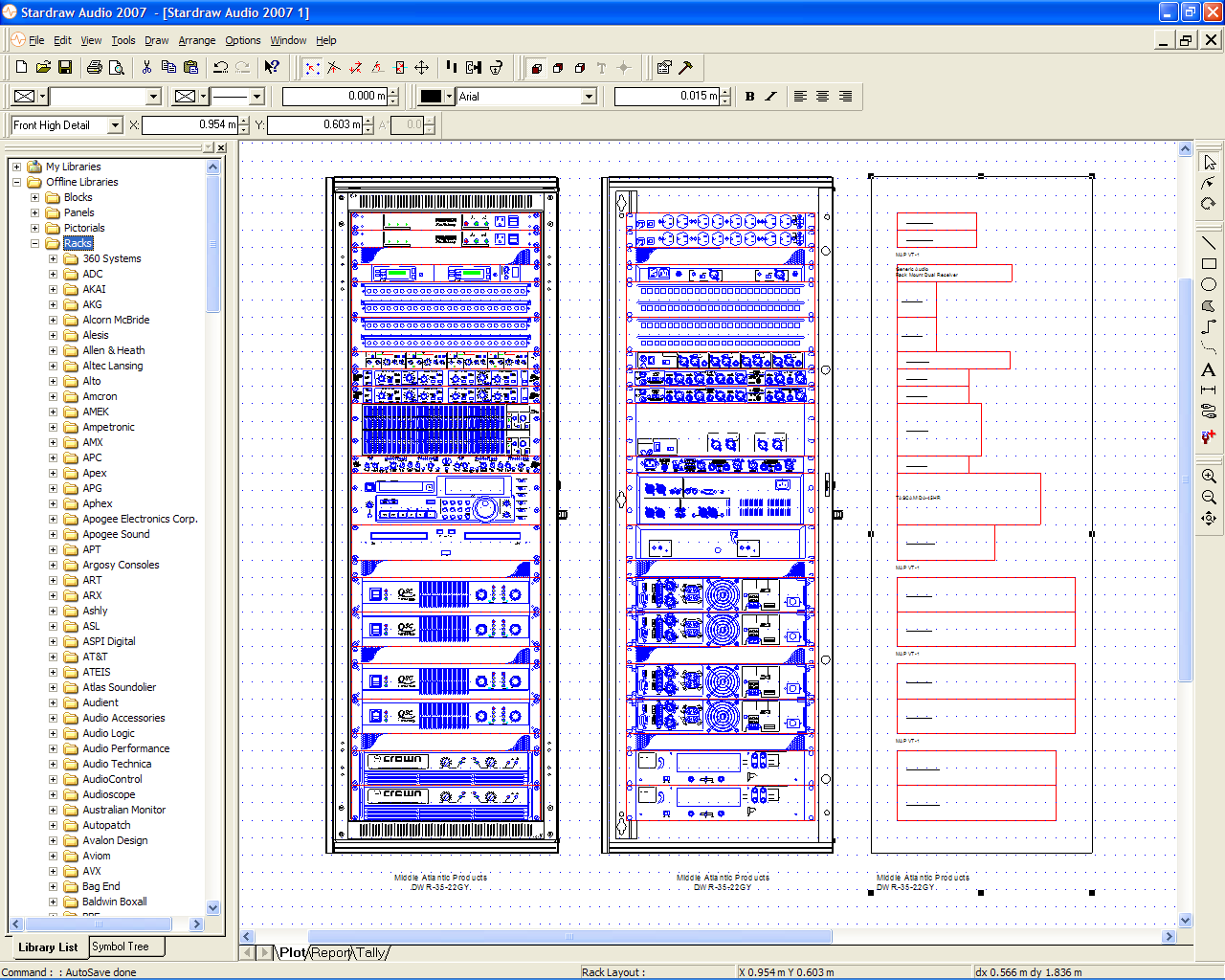
Task: Copy the selection using the Copy icon
Action: pyautogui.click(x=168, y=67)
